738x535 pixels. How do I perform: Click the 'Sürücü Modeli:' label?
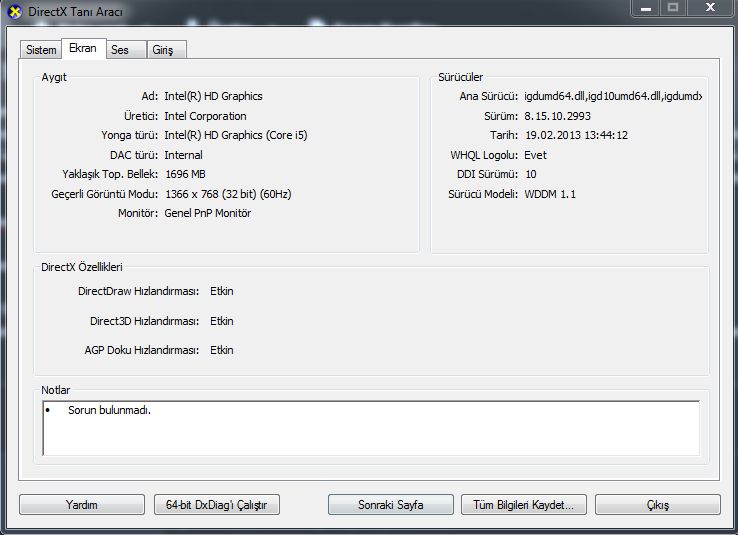pos(483,194)
